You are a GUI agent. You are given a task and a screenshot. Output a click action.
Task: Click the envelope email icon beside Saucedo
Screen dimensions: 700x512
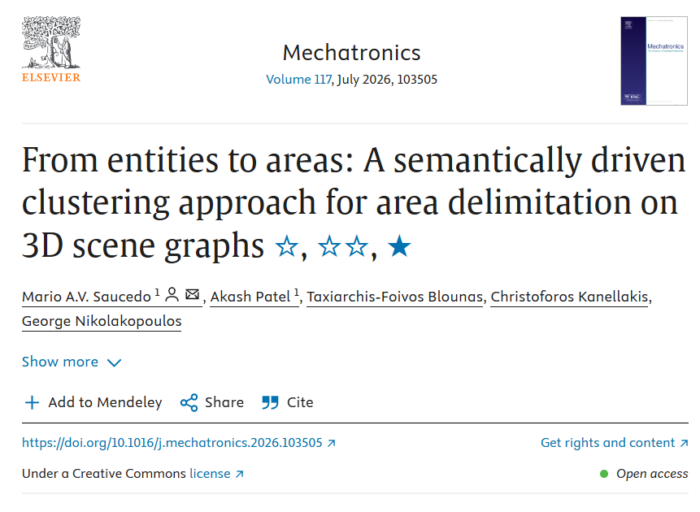pos(192,295)
